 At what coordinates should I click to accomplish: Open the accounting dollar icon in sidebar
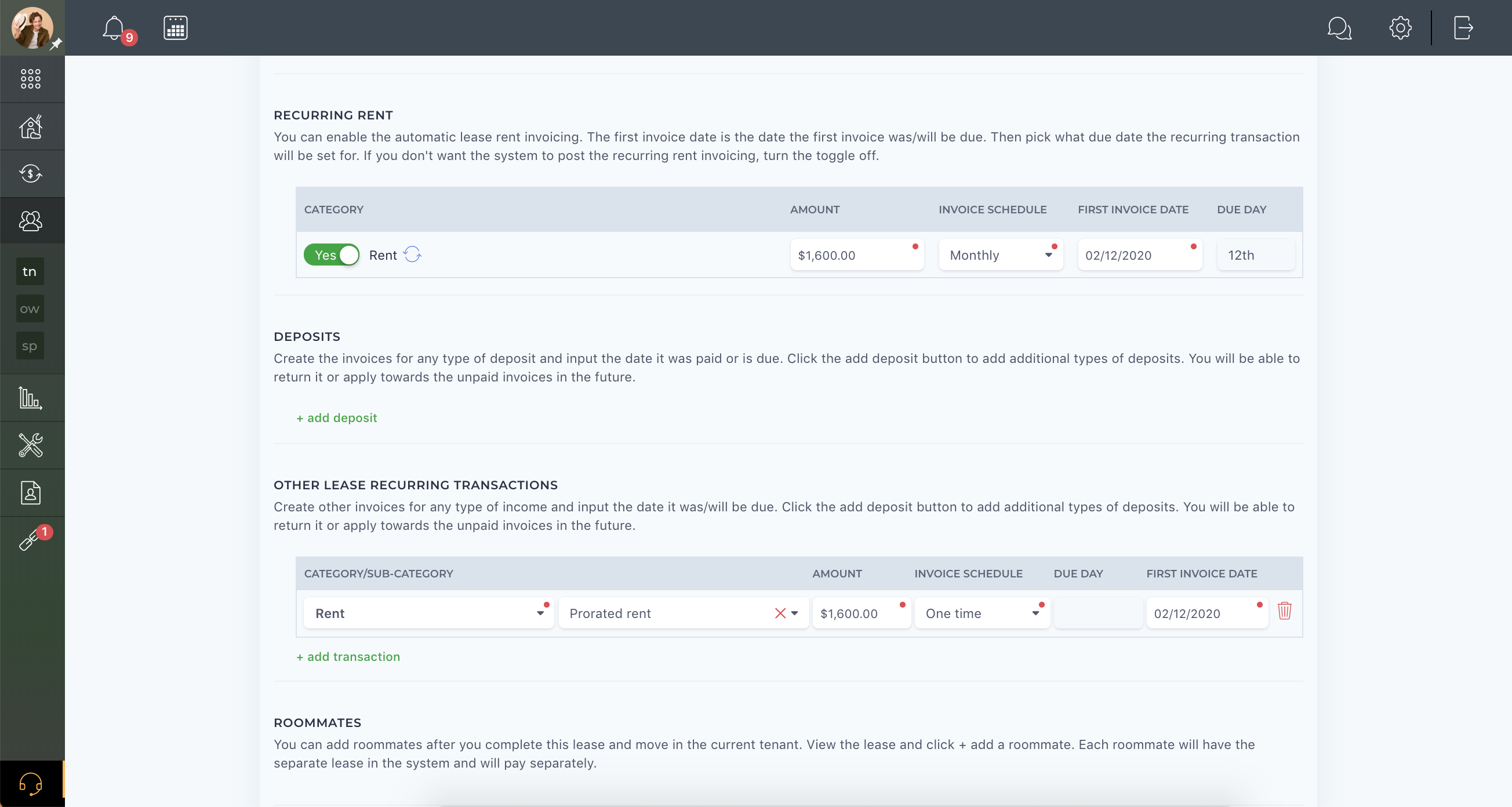click(31, 174)
